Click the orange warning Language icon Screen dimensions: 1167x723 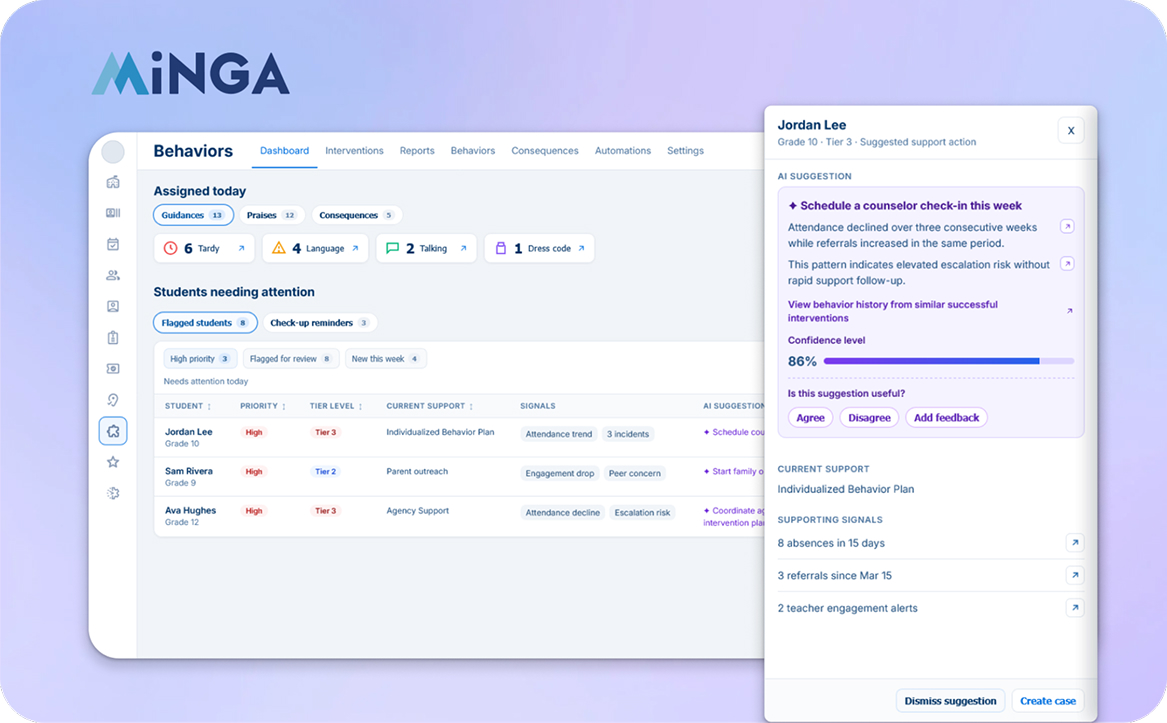tap(278, 248)
